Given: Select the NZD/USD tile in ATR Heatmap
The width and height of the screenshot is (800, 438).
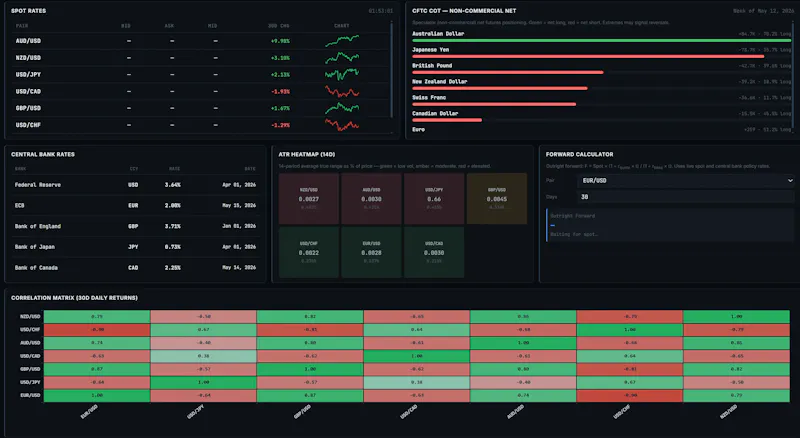Looking at the screenshot, I should [x=309, y=199].
